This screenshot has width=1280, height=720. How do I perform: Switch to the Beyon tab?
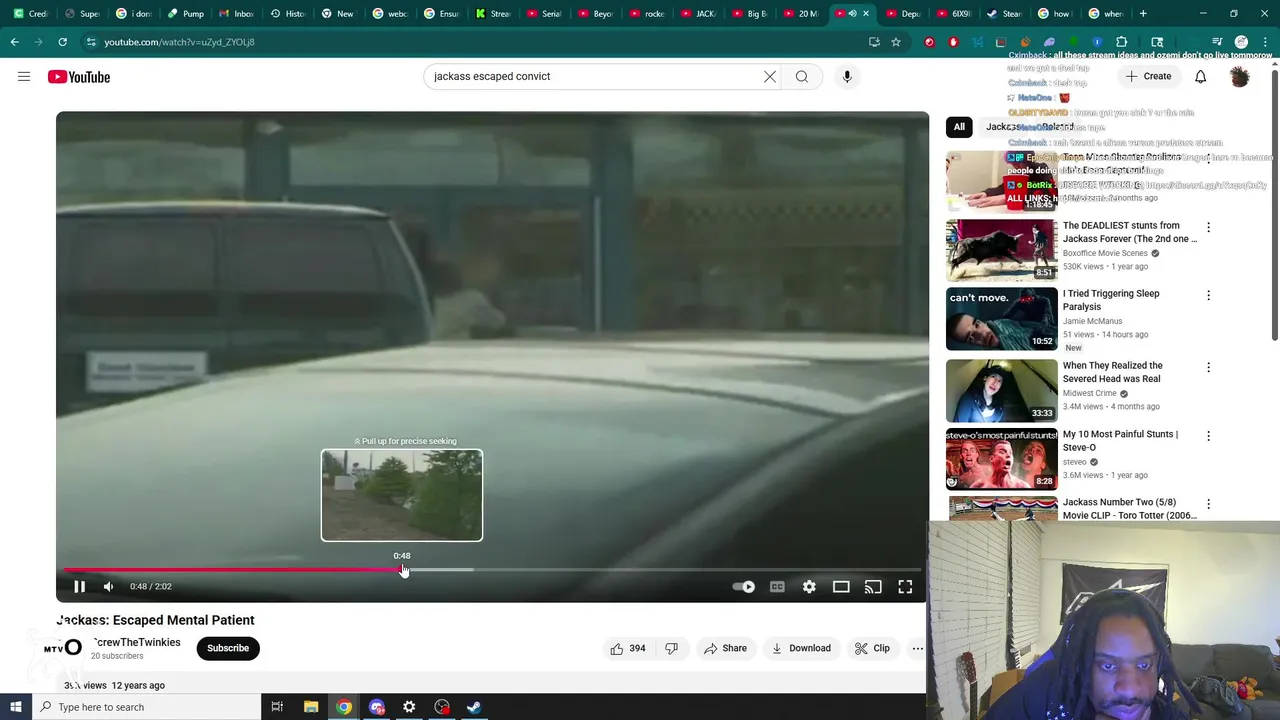pyautogui.click(x=596, y=14)
